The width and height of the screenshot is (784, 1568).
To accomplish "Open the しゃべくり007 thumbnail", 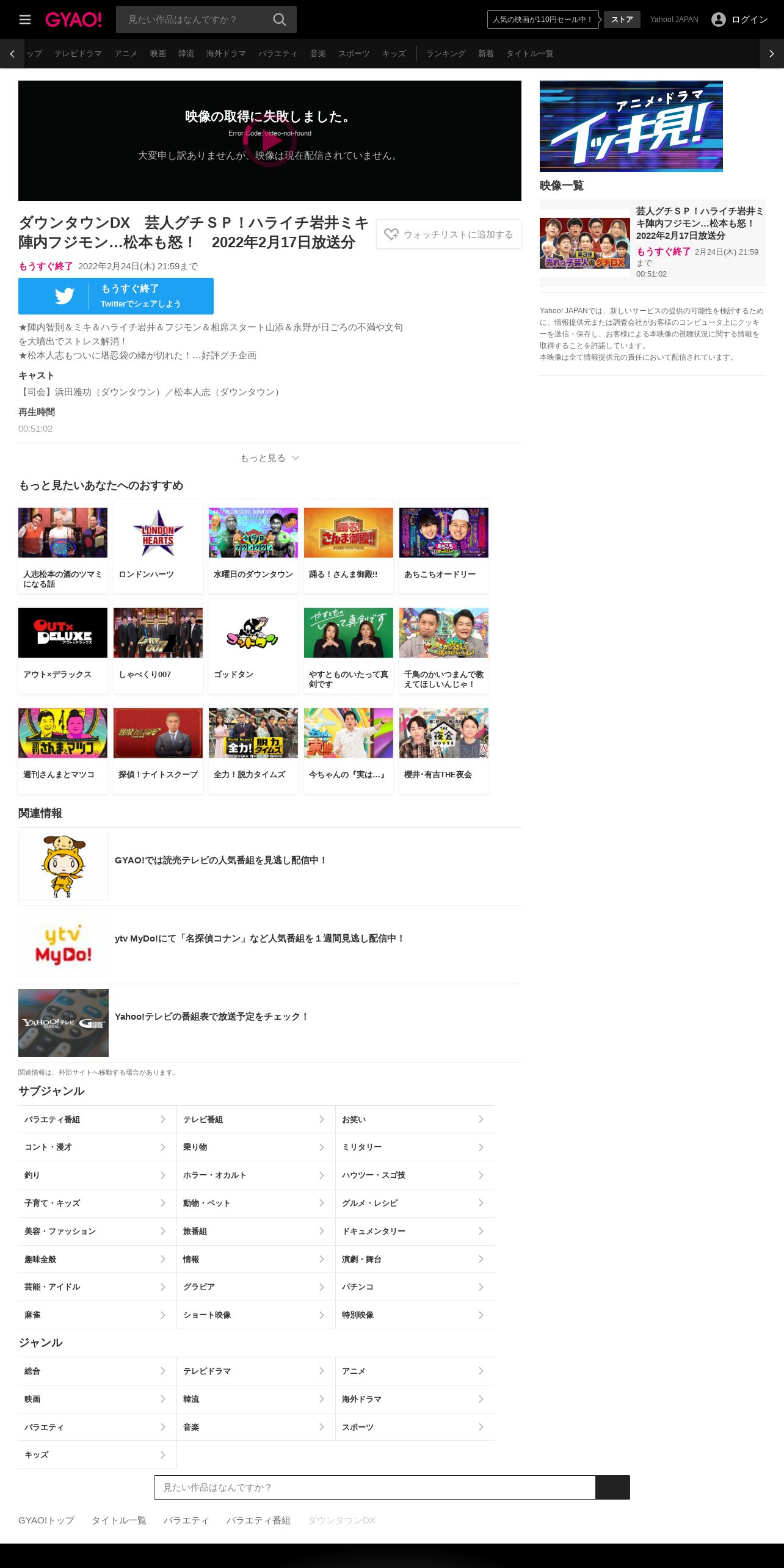I will 158,633.
